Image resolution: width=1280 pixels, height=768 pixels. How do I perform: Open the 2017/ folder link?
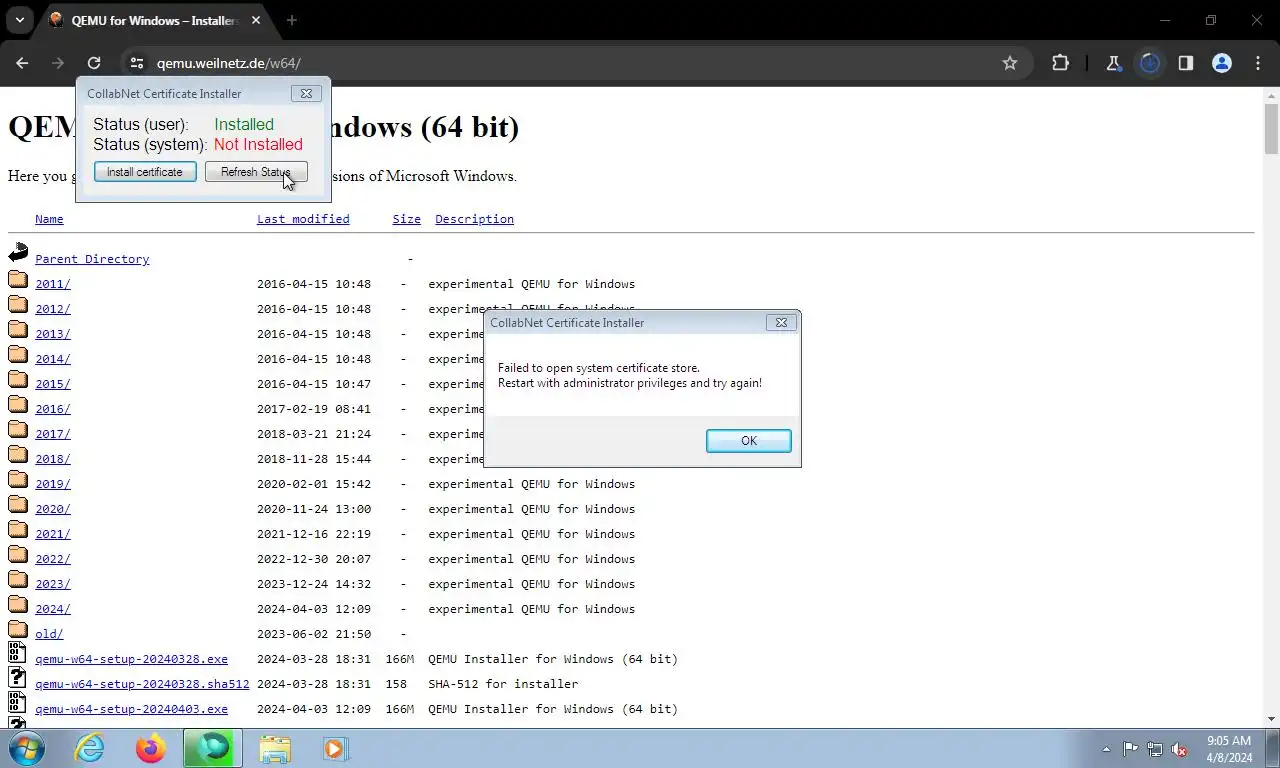(x=53, y=434)
